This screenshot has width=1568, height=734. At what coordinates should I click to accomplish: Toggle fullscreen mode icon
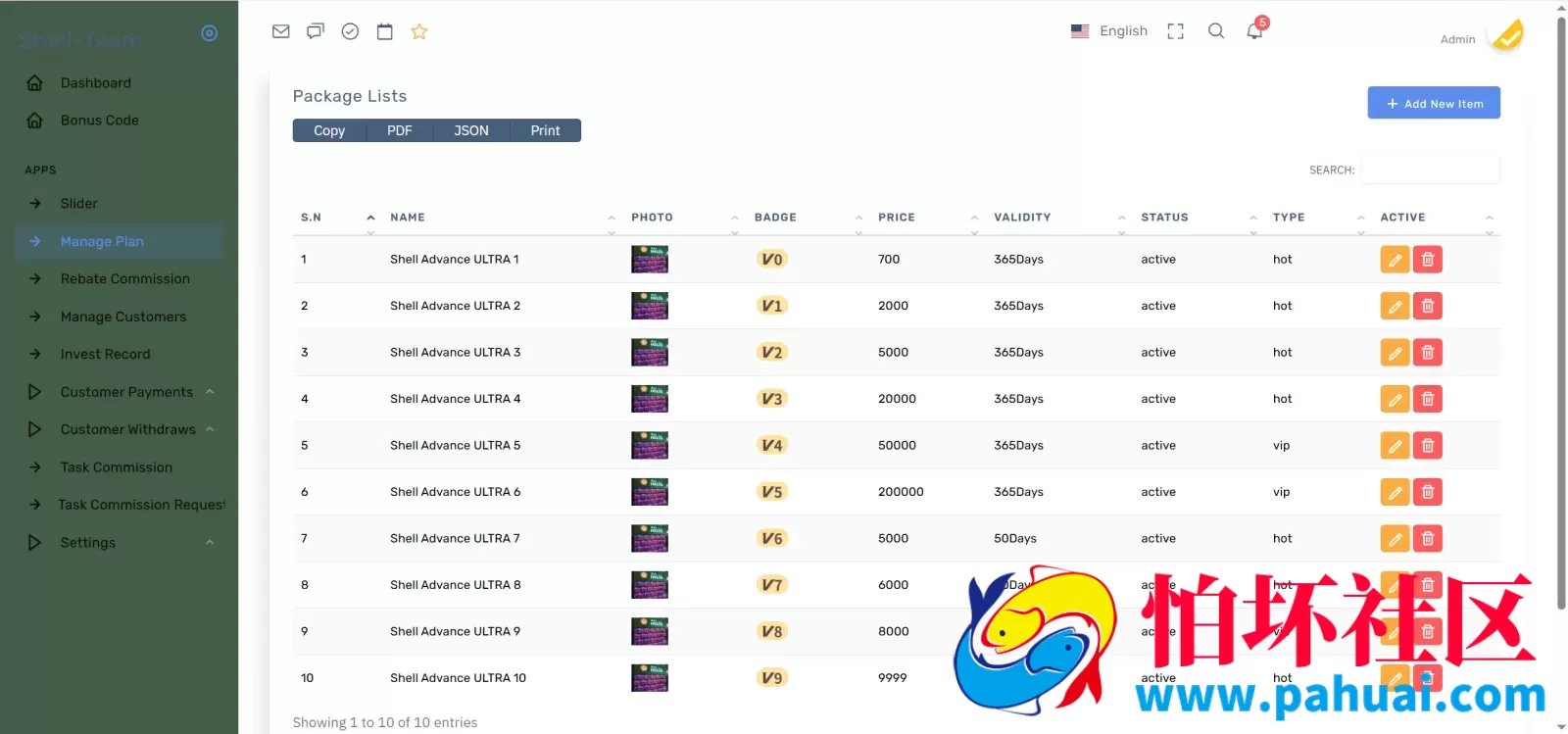(1176, 31)
